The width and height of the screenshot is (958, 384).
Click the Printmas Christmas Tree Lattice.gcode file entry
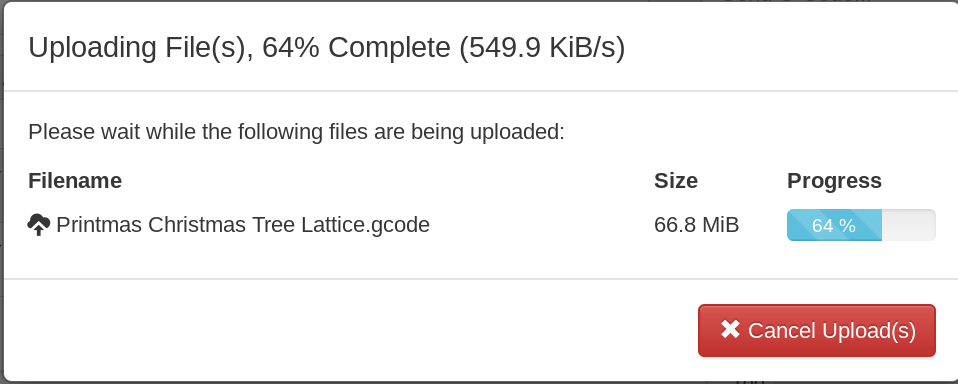click(x=243, y=225)
